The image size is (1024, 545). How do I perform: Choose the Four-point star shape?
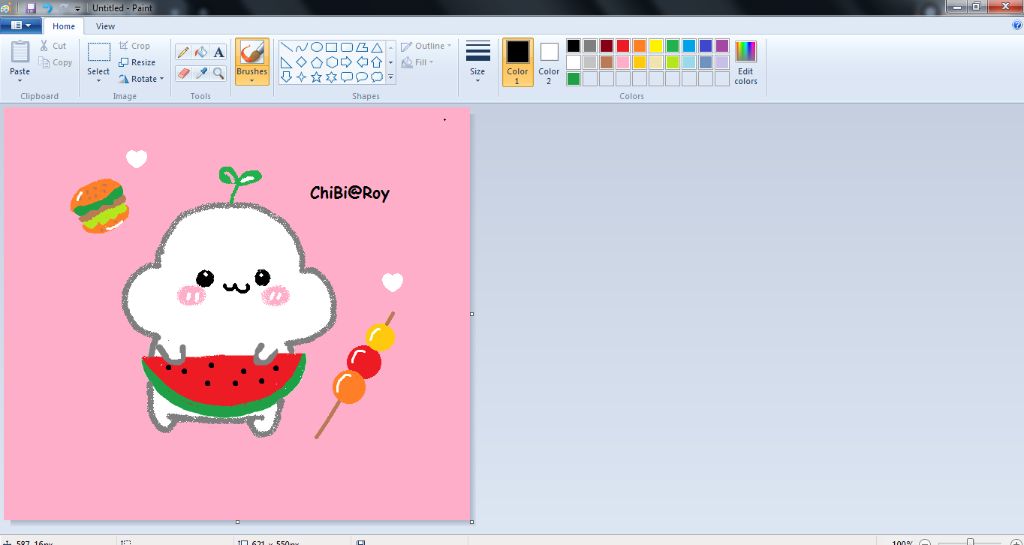pyautogui.click(x=301, y=77)
